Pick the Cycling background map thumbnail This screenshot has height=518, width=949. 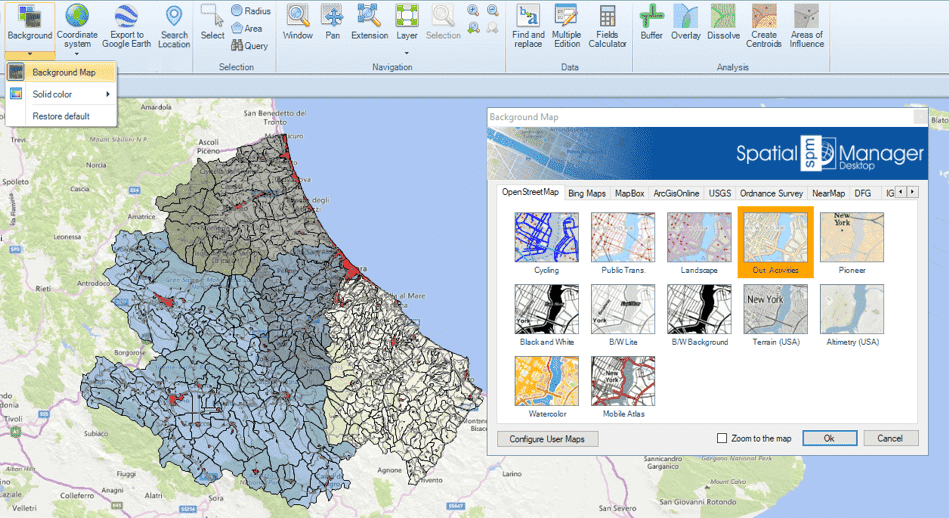click(546, 237)
